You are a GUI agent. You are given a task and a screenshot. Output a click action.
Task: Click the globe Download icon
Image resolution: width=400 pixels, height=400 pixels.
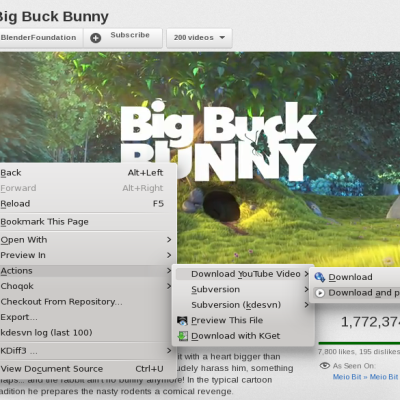coord(320,277)
